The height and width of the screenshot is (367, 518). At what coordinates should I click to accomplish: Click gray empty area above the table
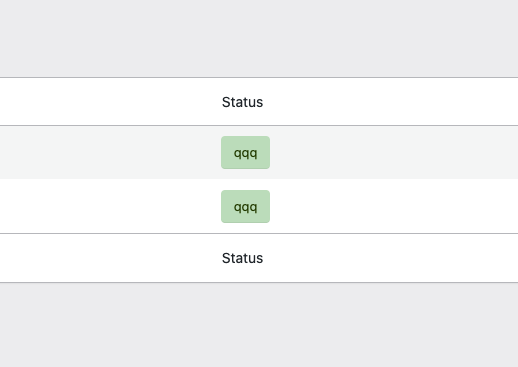tap(259, 38)
